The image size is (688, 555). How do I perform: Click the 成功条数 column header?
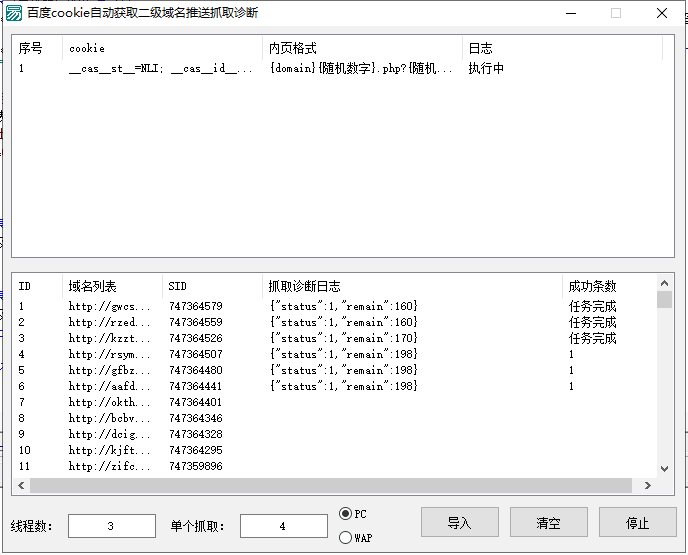click(x=610, y=286)
